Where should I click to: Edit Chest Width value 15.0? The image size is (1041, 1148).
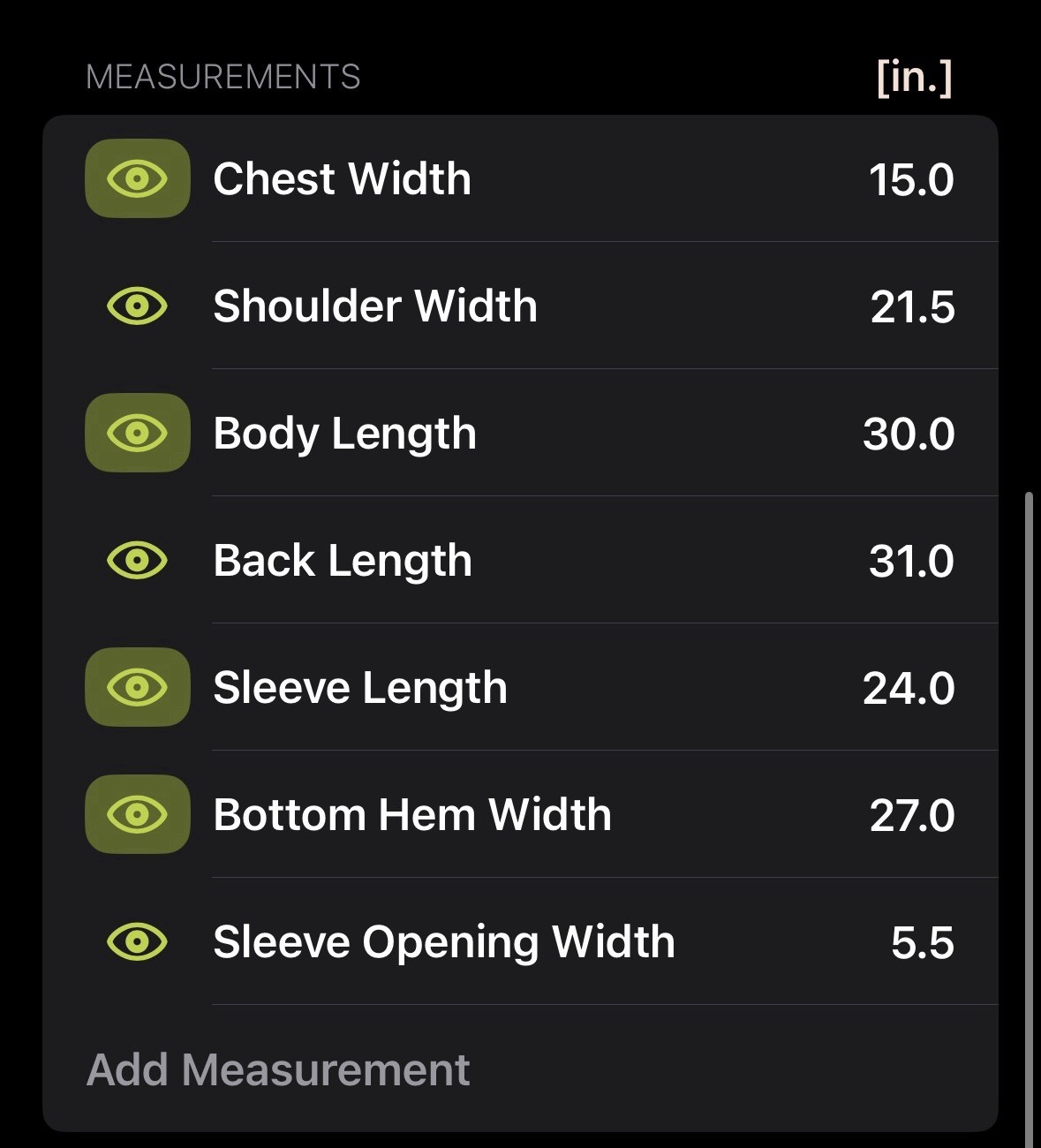click(x=910, y=180)
